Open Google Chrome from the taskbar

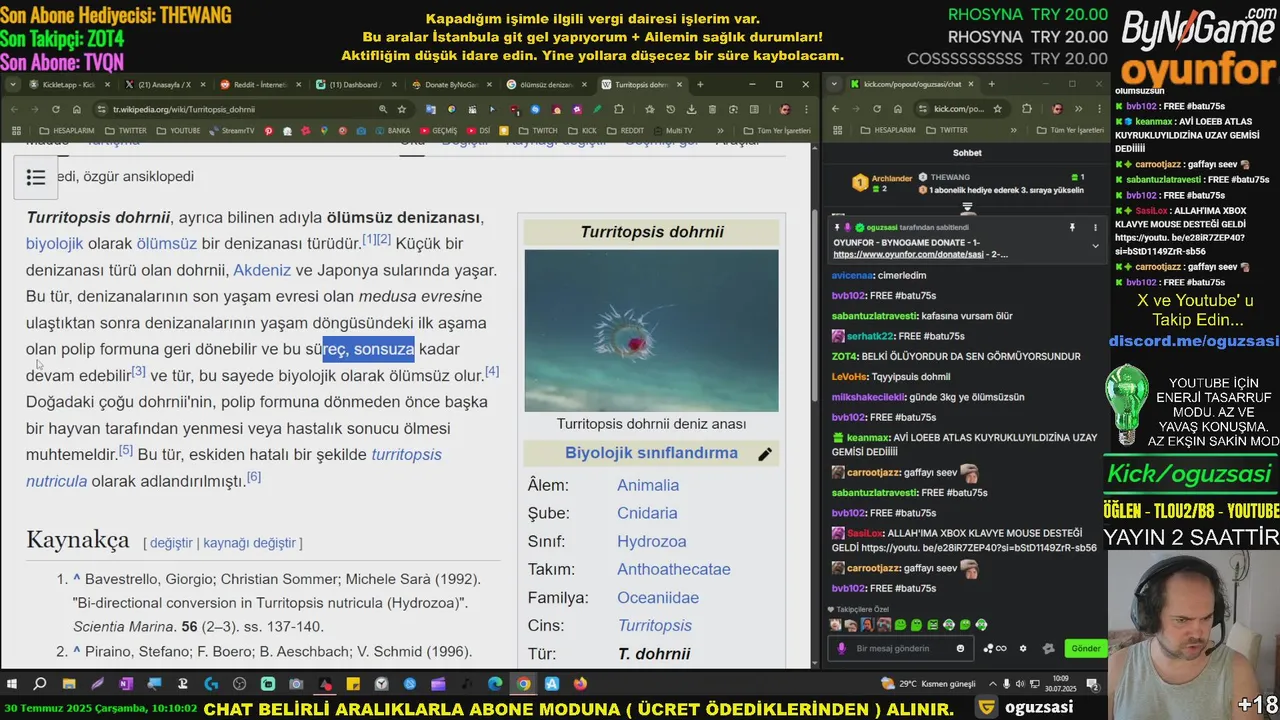(x=524, y=684)
